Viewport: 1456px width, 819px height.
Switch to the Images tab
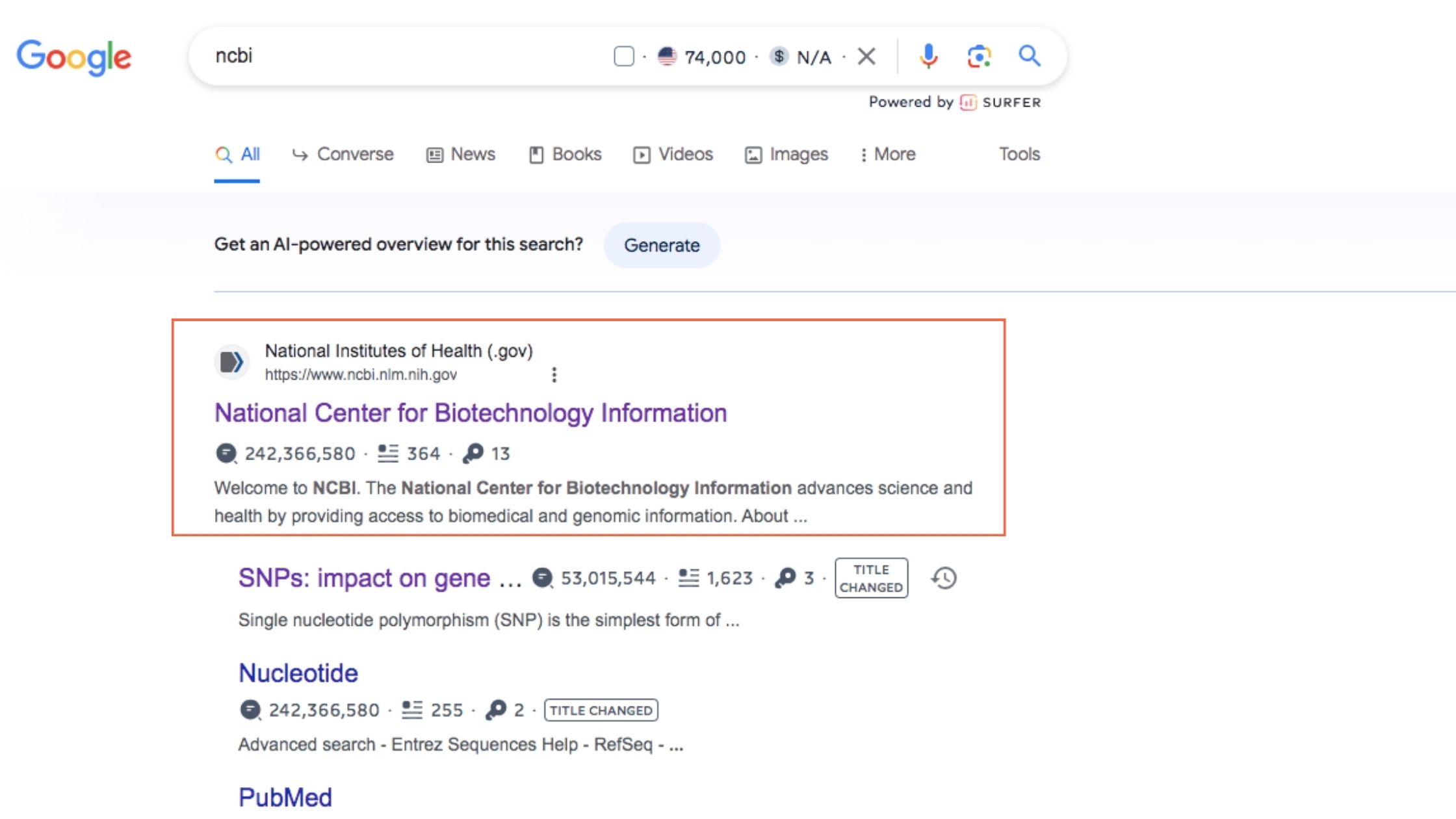pos(786,154)
